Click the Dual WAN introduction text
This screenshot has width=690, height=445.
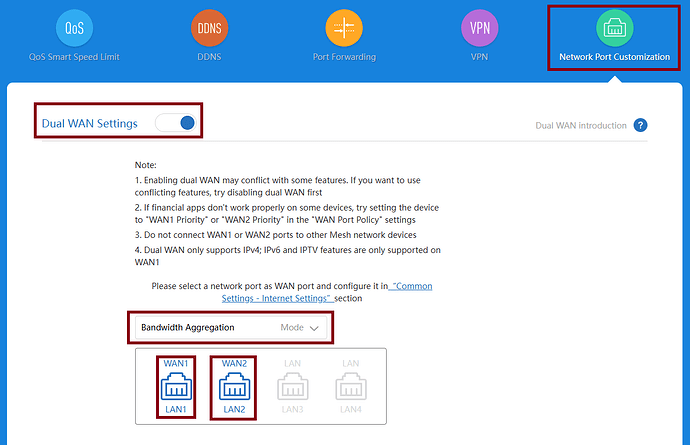pos(581,125)
